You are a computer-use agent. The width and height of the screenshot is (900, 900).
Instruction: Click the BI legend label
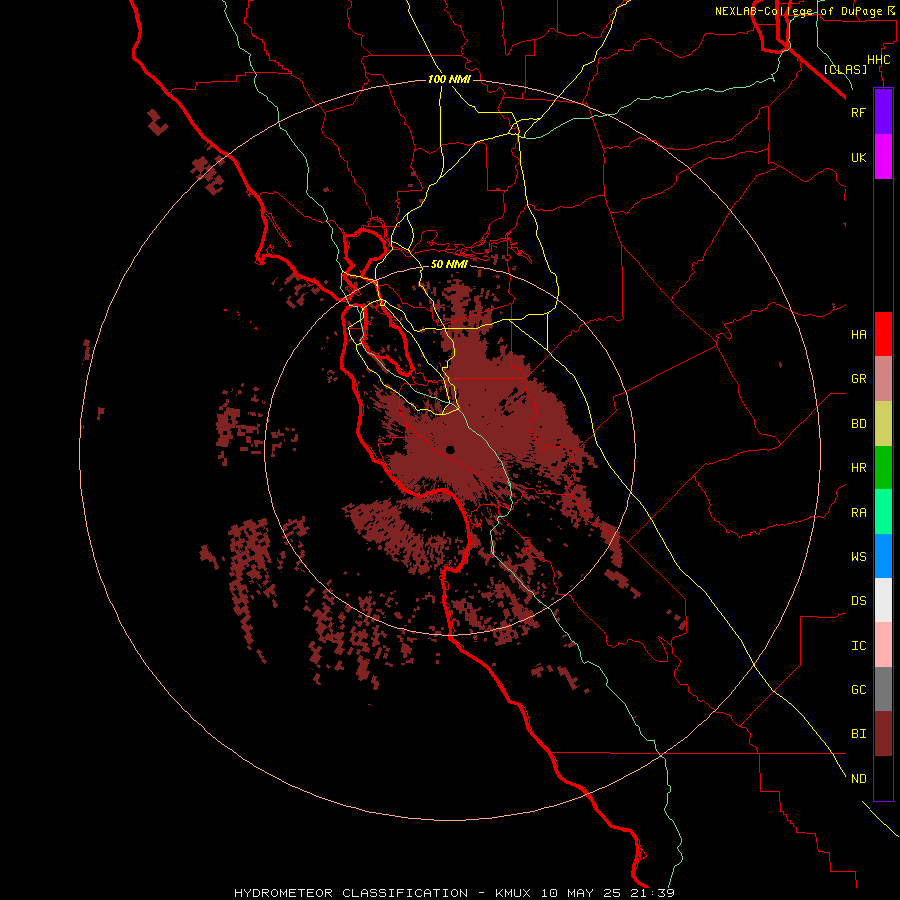pyautogui.click(x=858, y=734)
